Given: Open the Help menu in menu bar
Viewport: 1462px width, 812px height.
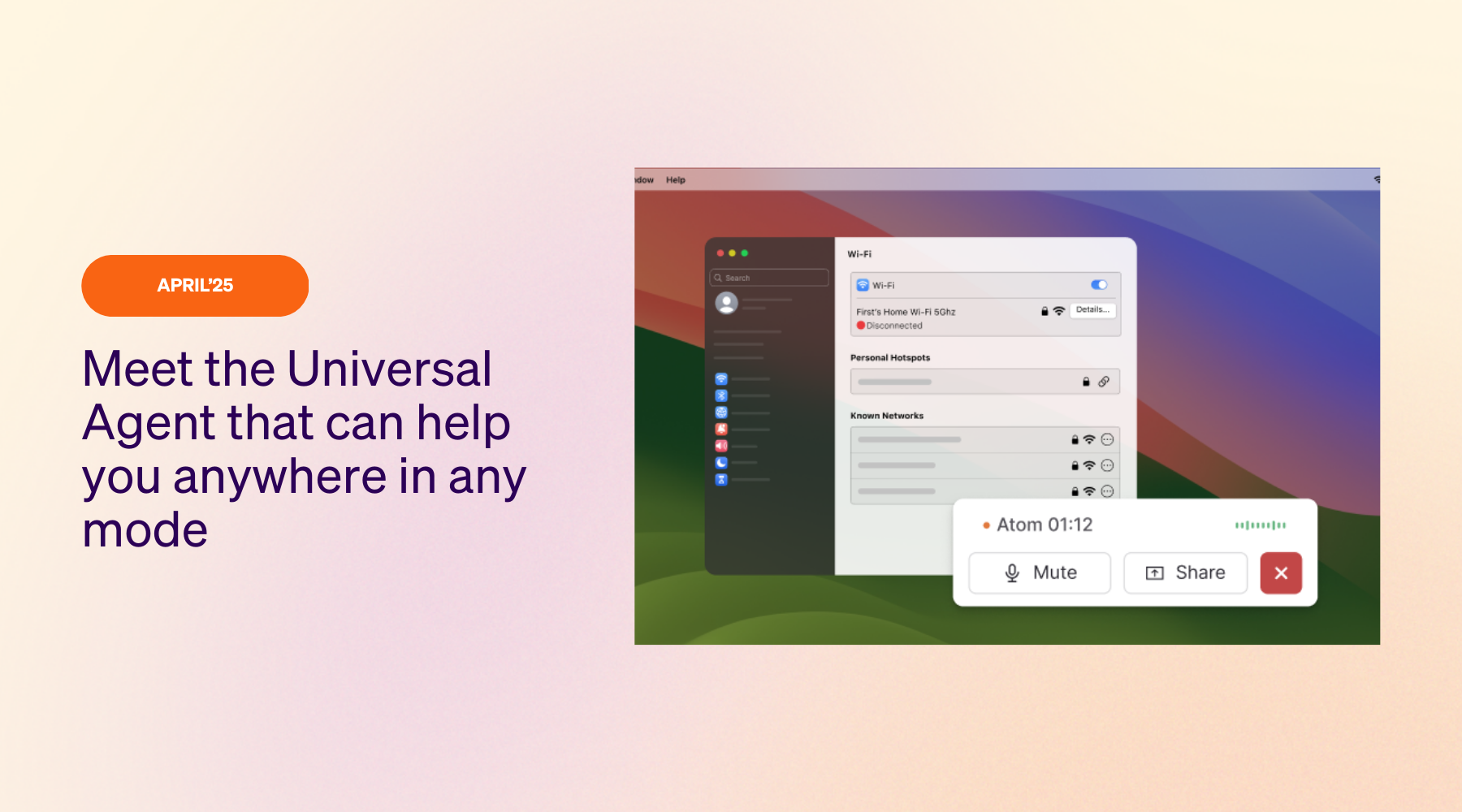Looking at the screenshot, I should tap(676, 180).
